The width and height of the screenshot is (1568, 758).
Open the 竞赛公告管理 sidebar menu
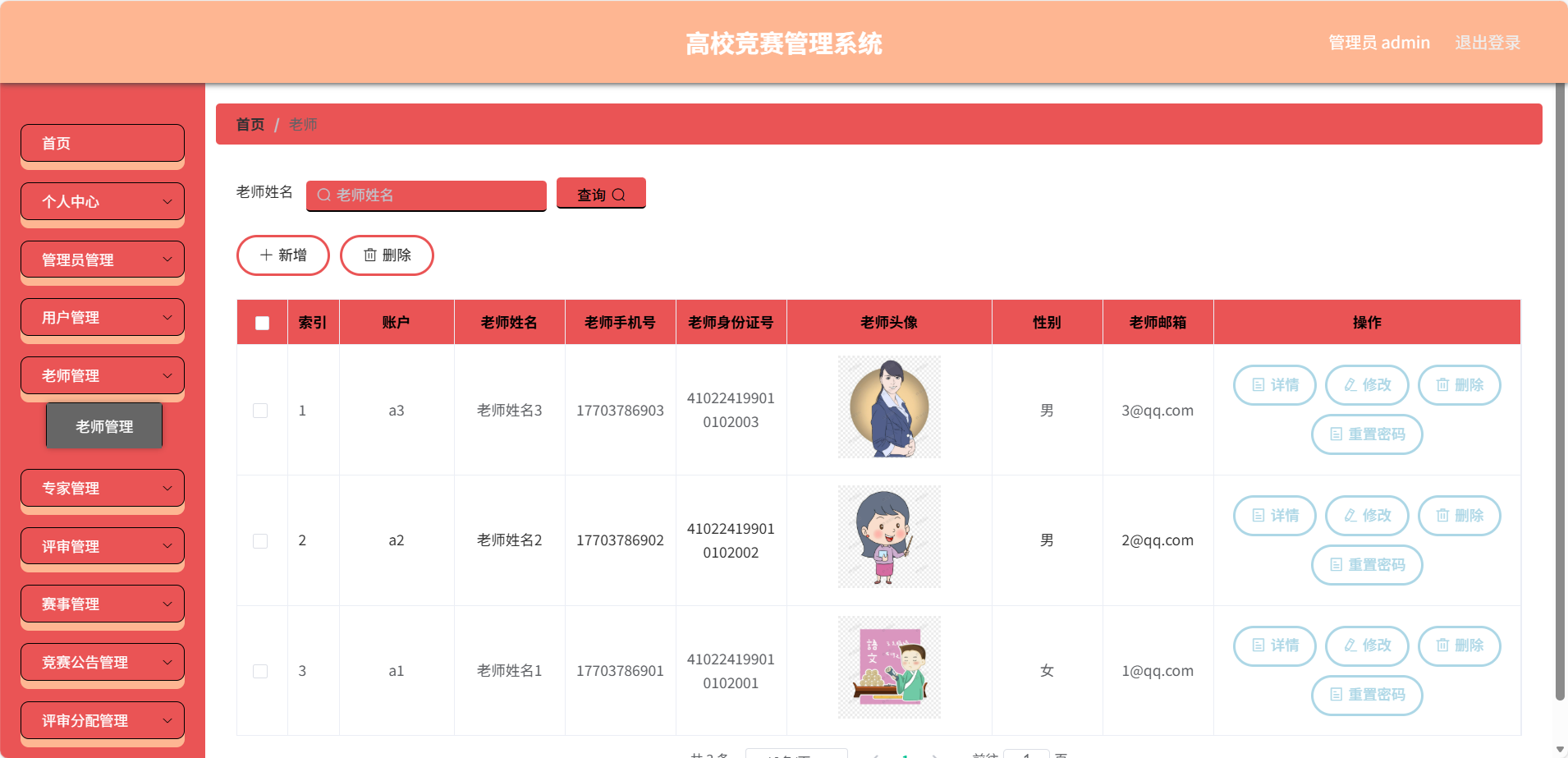[x=103, y=662]
